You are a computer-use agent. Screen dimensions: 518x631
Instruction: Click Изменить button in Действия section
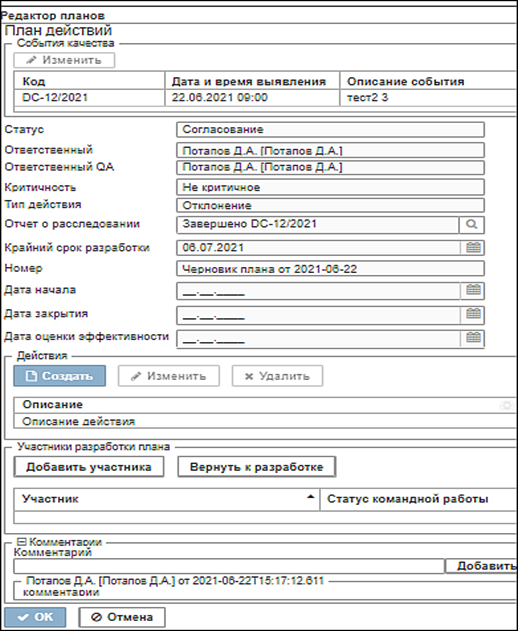[169, 376]
